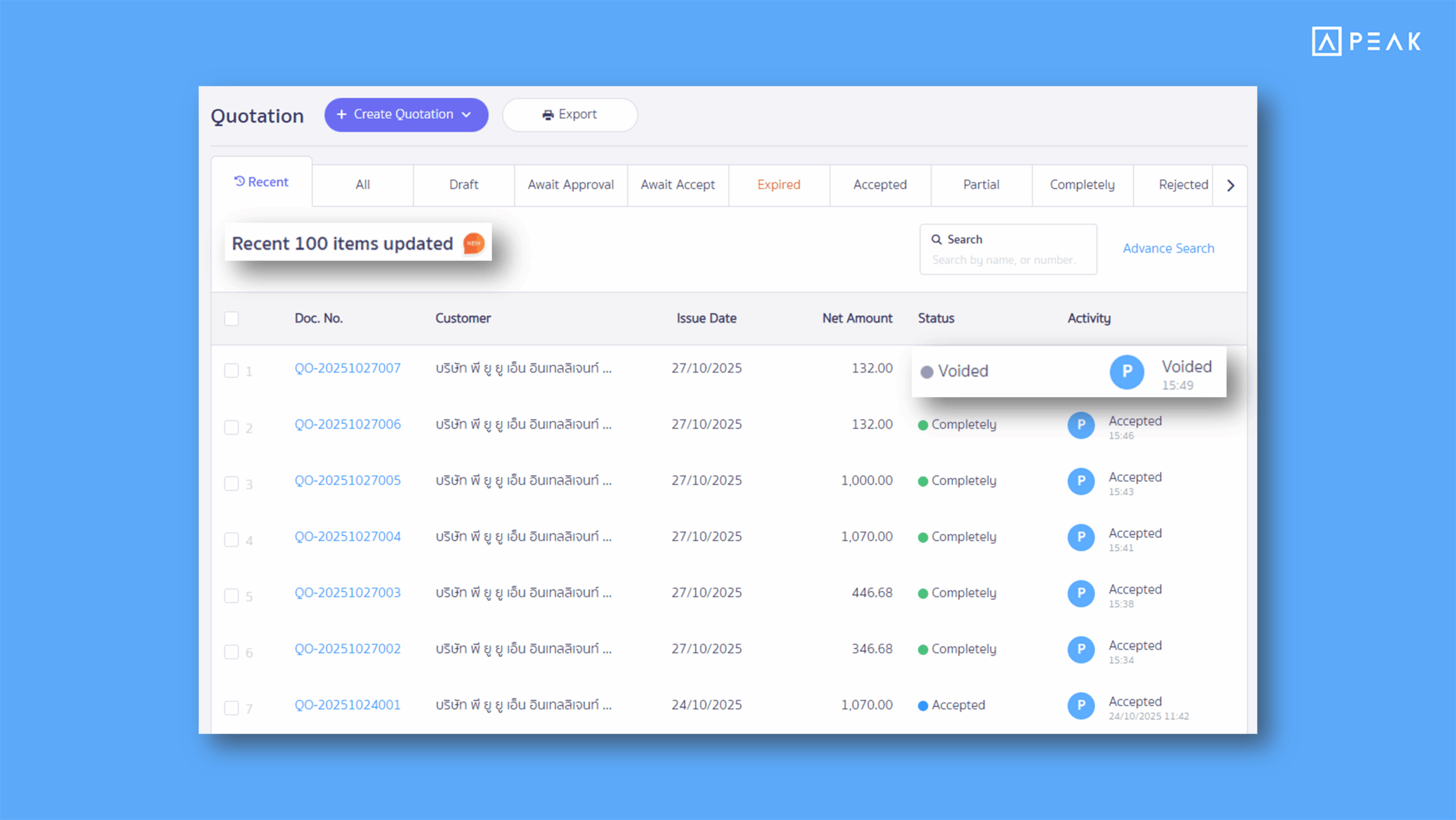The width and height of the screenshot is (1456, 820).
Task: Click the magnifier icon in the search box
Action: pyautogui.click(x=937, y=239)
